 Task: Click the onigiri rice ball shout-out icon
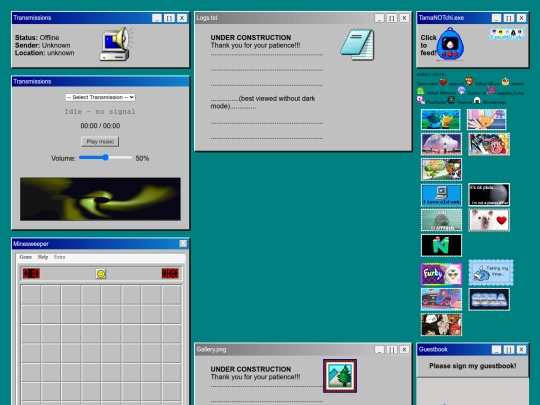[477, 100]
